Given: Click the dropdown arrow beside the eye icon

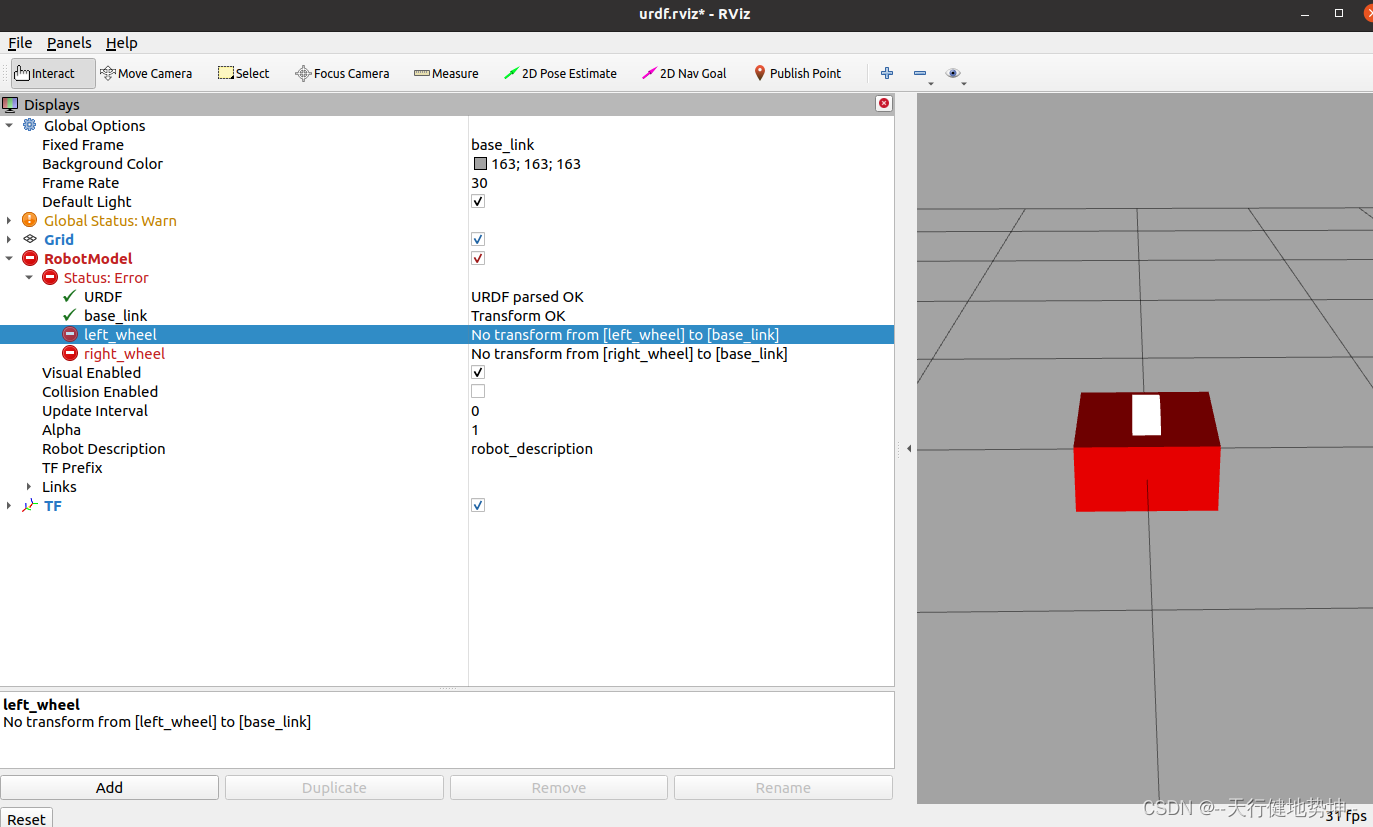Looking at the screenshot, I should pyautogui.click(x=964, y=84).
